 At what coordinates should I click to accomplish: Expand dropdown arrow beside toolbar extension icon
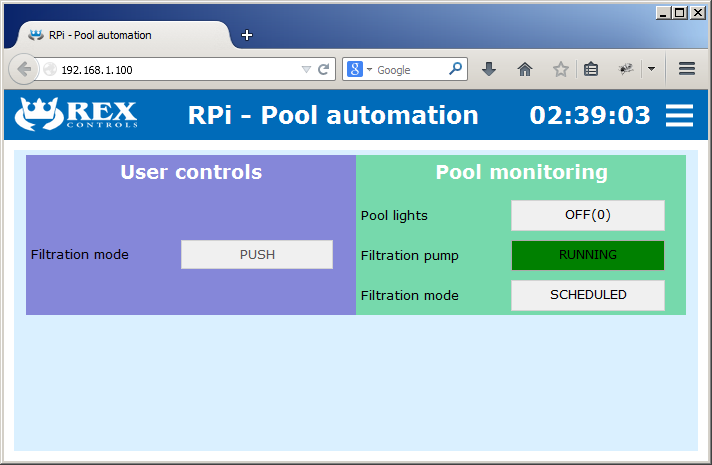[651, 69]
